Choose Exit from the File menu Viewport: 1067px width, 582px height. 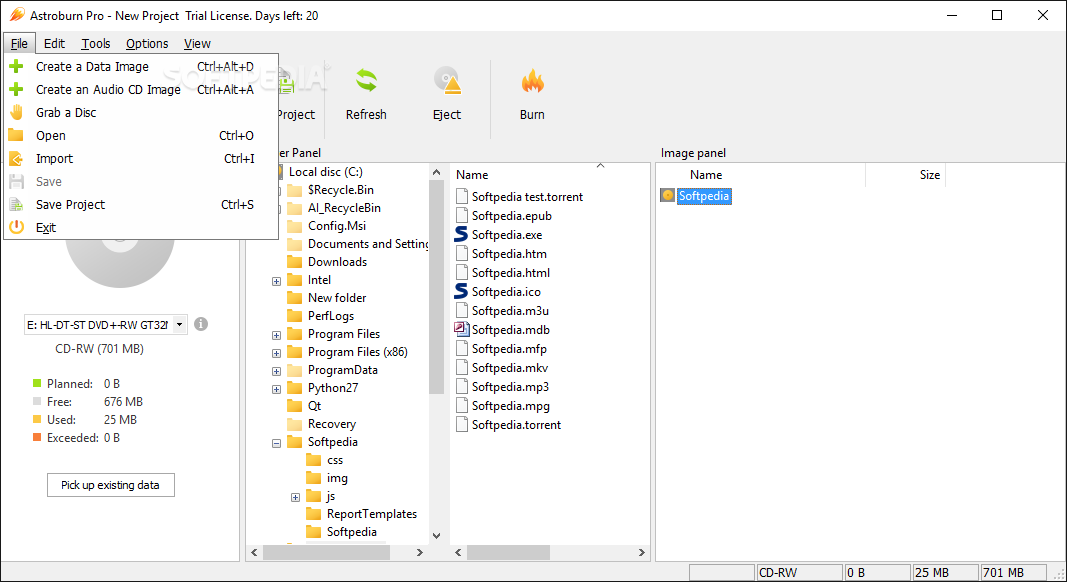141,227
